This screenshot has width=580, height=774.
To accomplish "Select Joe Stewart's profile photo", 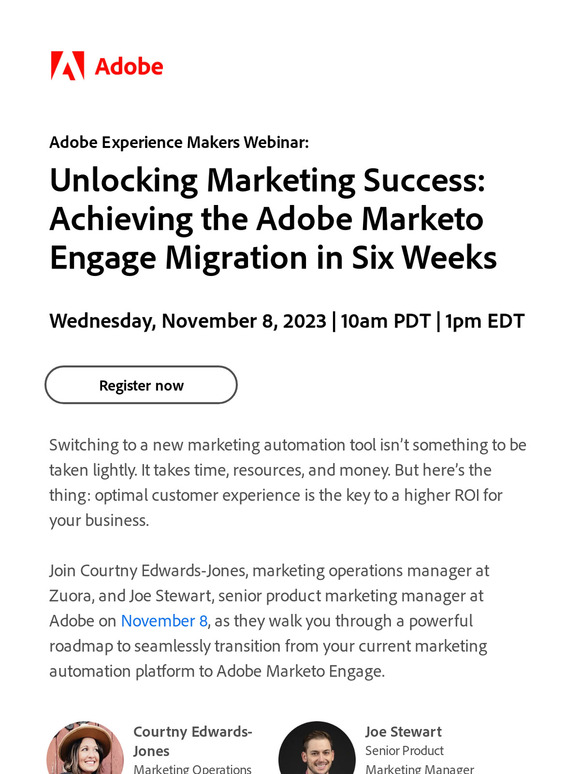I will (317, 748).
